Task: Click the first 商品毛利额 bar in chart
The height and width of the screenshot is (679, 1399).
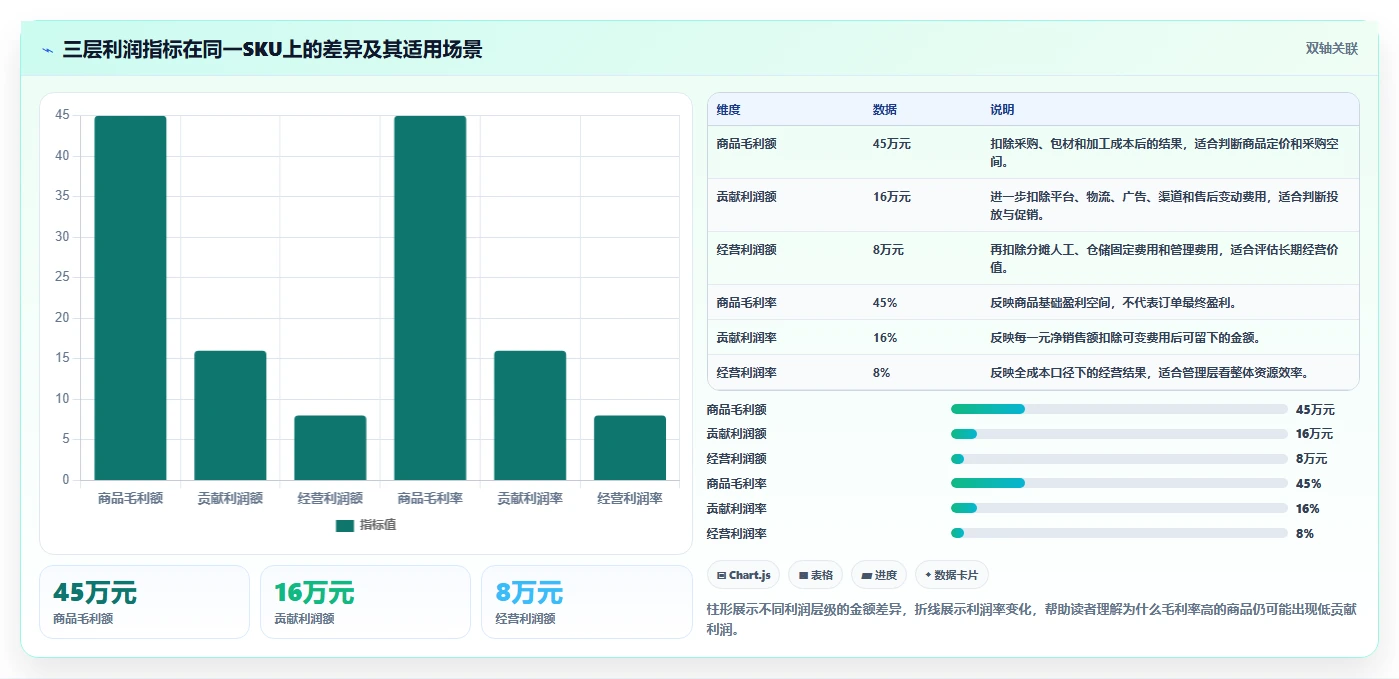Action: (130, 298)
